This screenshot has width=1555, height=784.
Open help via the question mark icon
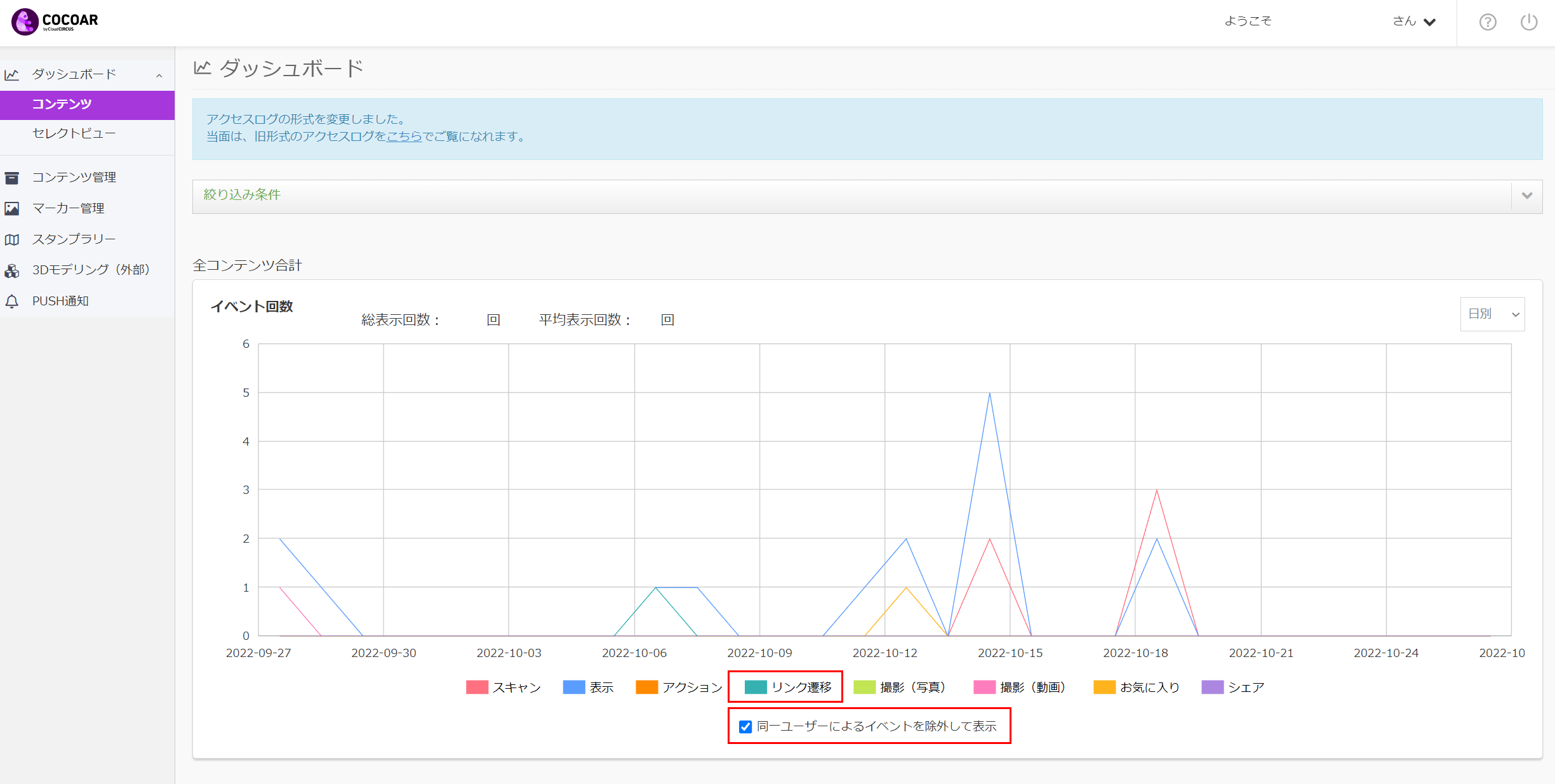click(1488, 22)
